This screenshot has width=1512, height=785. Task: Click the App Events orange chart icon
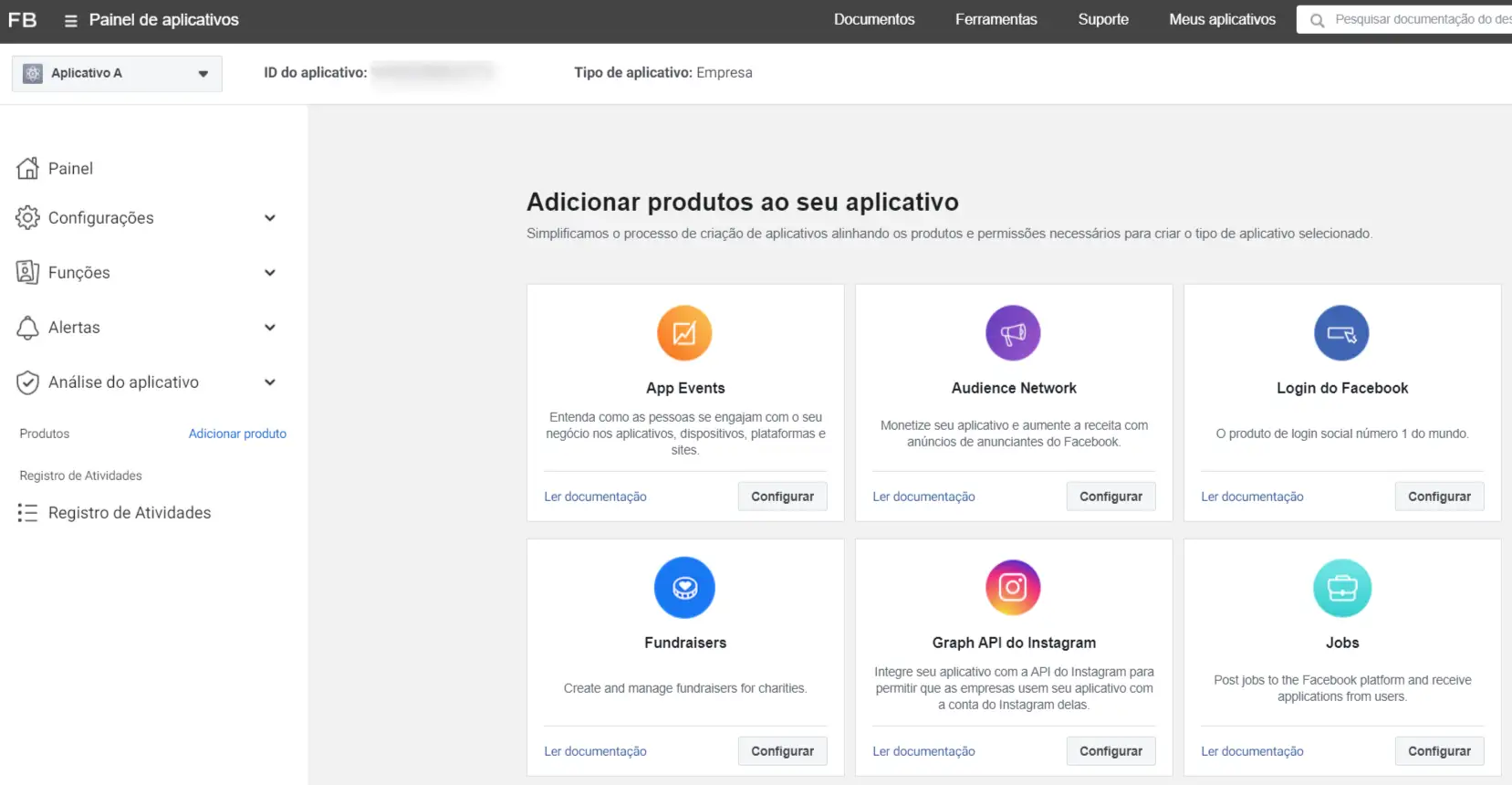click(684, 333)
